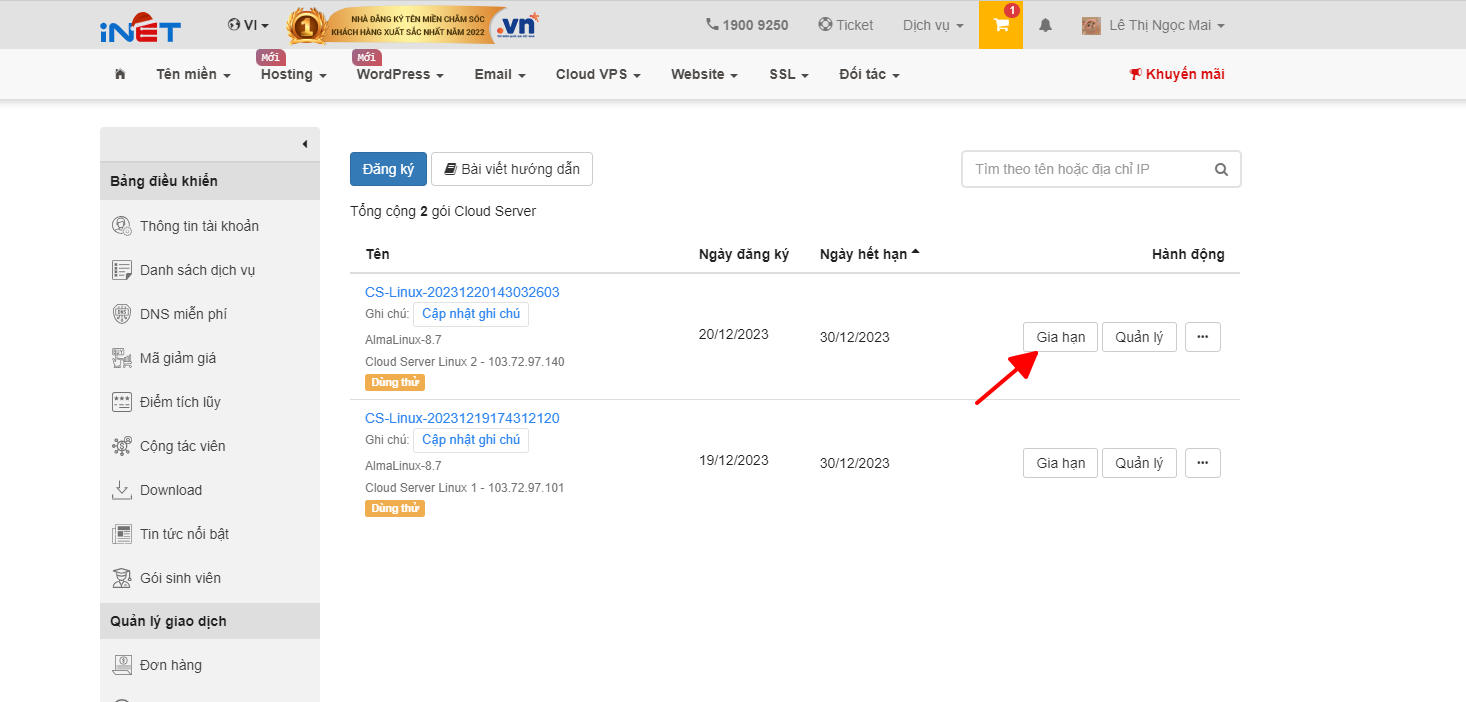This screenshot has width=1466, height=702.
Task: Open the Cộng tác viên panel
Action: (187, 445)
